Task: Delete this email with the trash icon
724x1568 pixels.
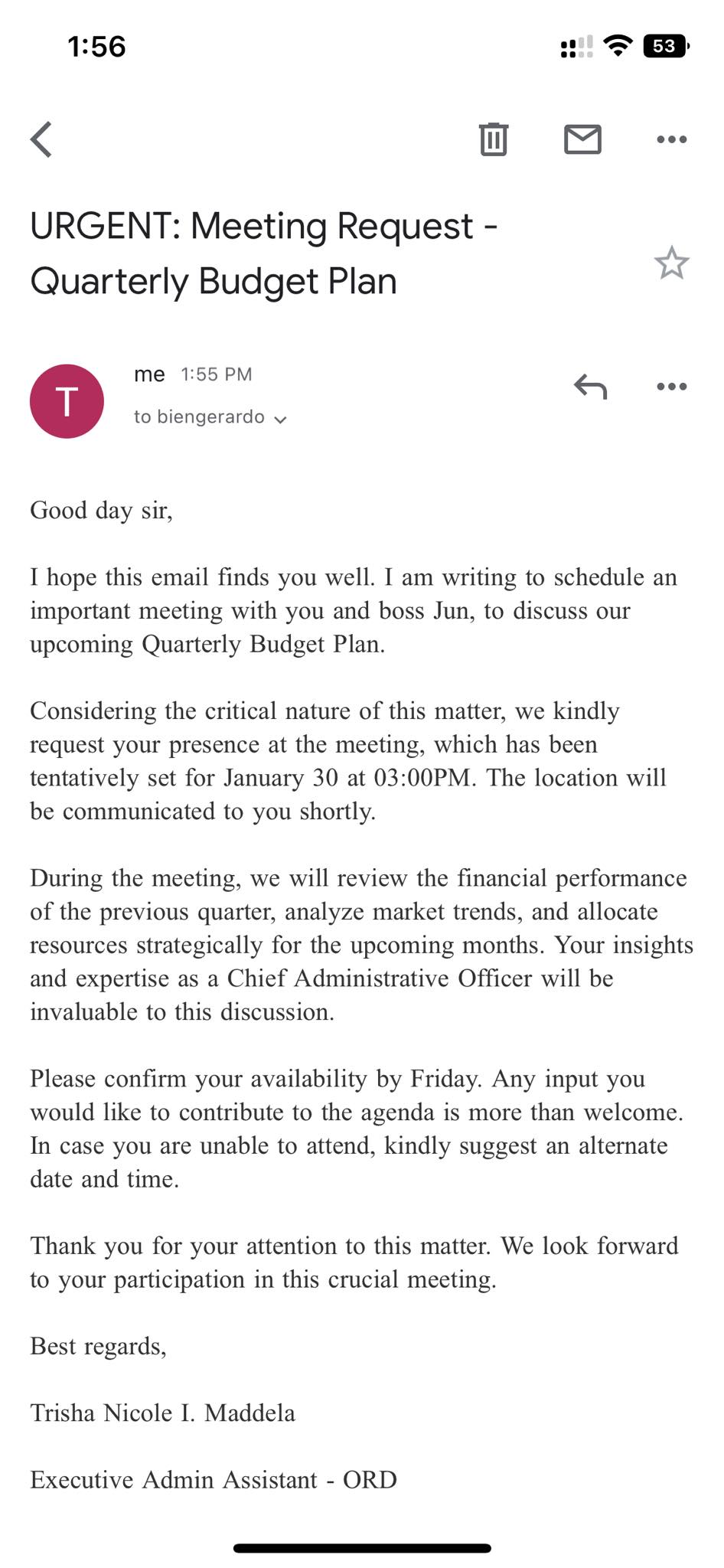Action: [x=494, y=139]
